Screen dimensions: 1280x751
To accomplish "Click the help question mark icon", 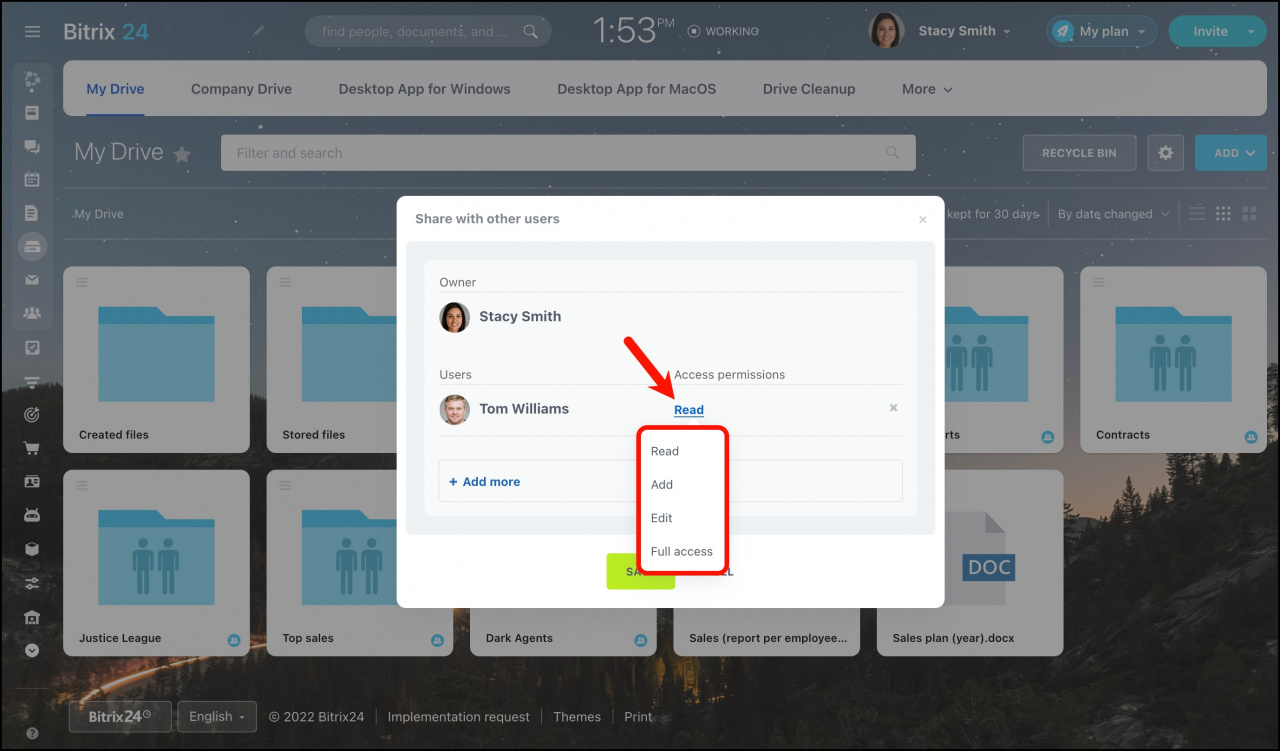I will click(32, 733).
